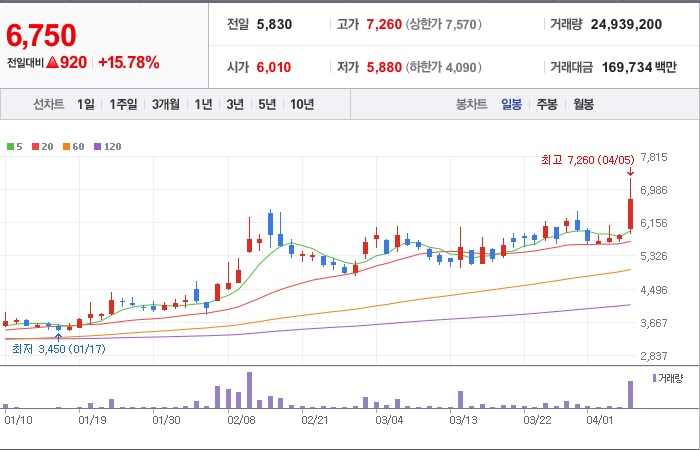
Task: Open the 3년 chart view
Action: tap(235, 104)
